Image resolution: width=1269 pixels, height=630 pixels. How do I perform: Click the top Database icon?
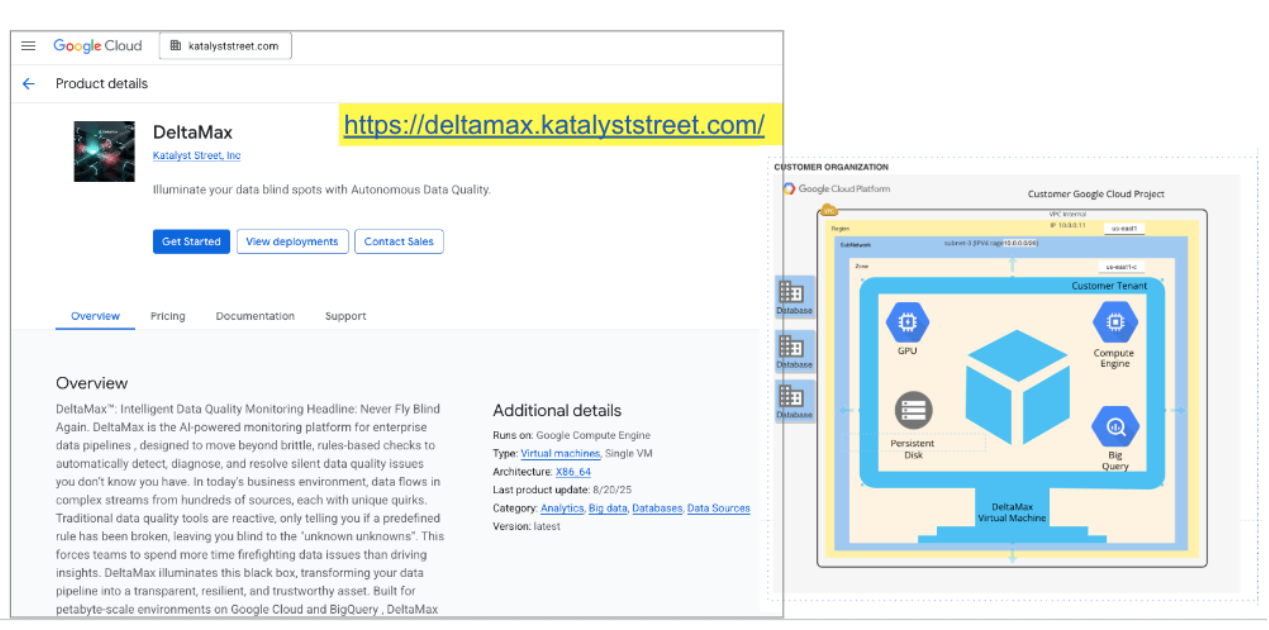[x=792, y=292]
